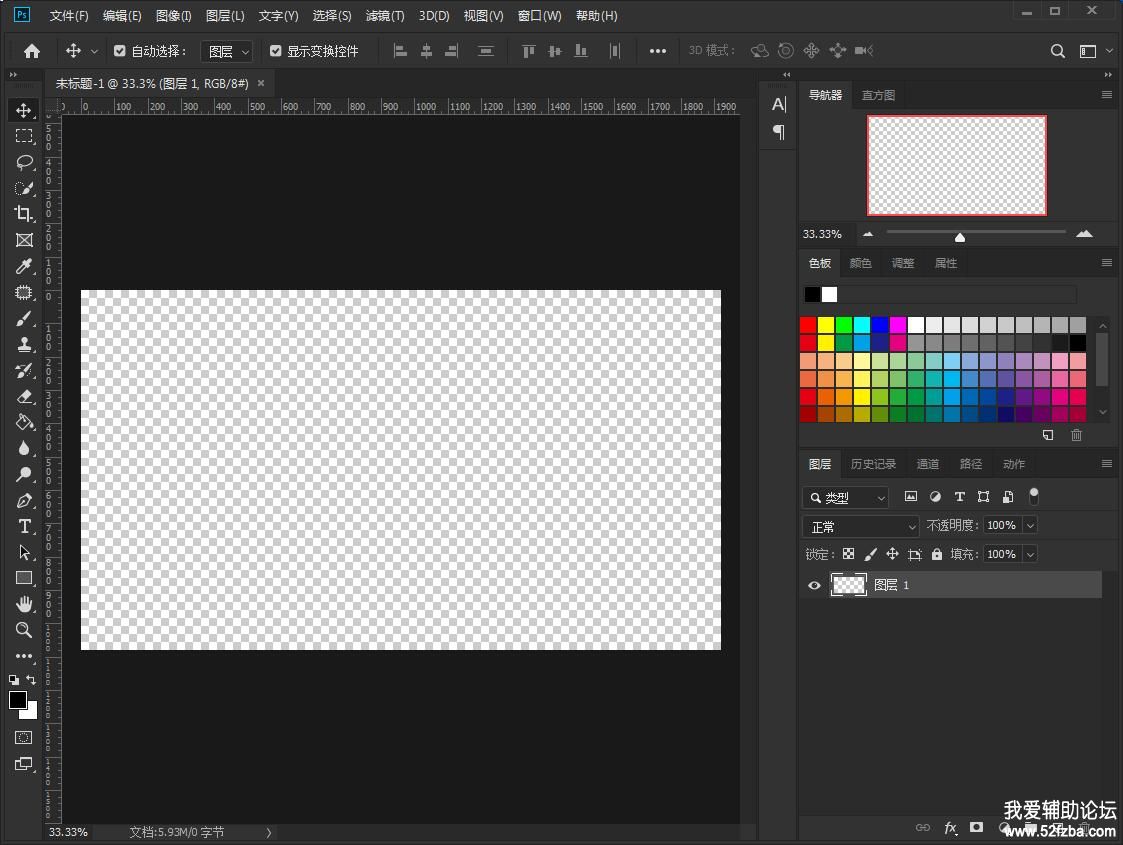This screenshot has width=1123, height=845.
Task: Click the Home button in options bar
Action: pos(32,51)
